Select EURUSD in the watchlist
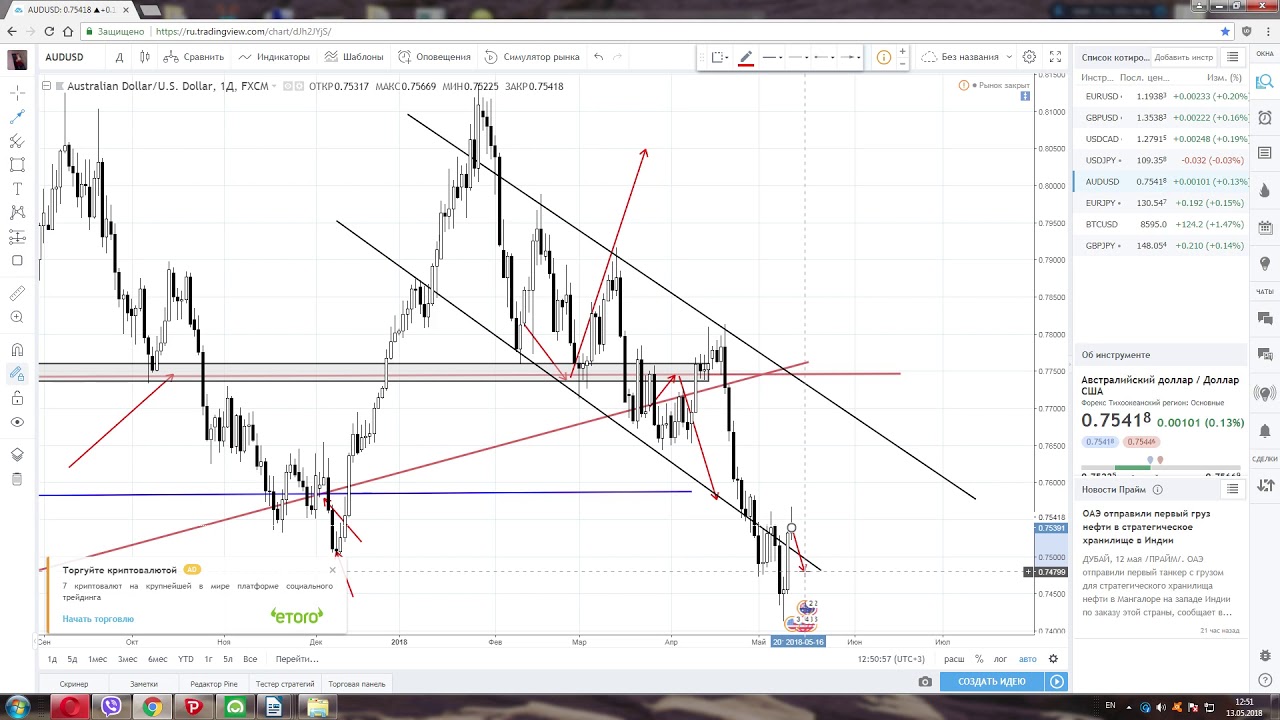The image size is (1280, 720). coord(1162,96)
